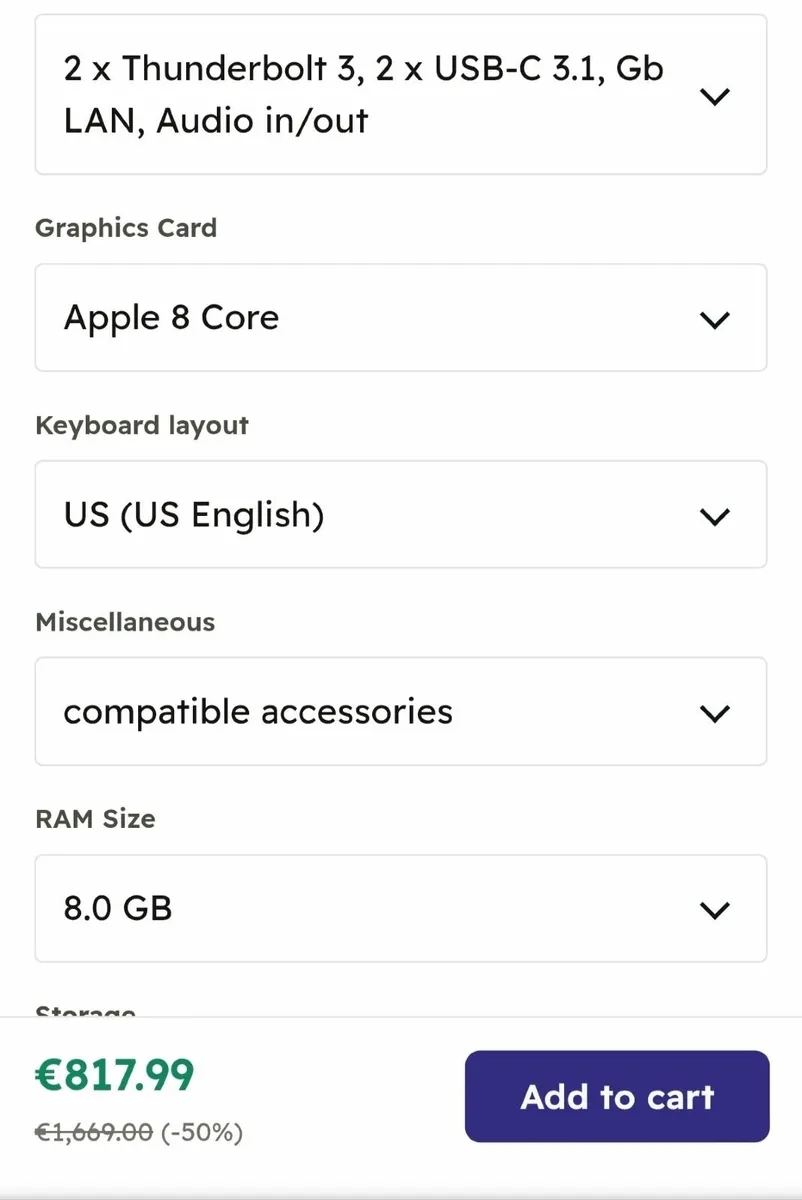
Task: Click the partially visible Storage label
Action: (x=85, y=1011)
